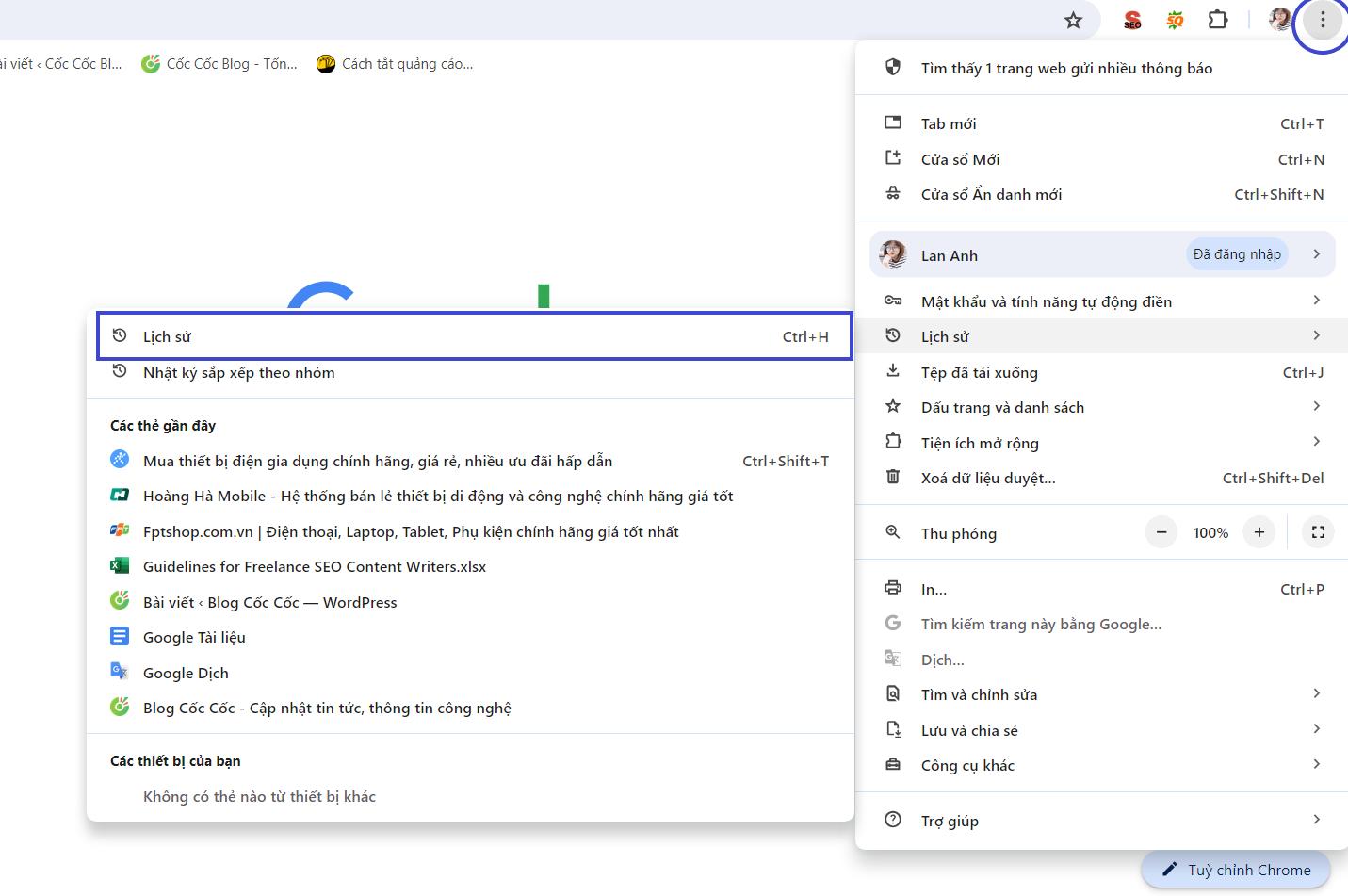Open the red SEO extension icon
1348x896 pixels.
1132,20
